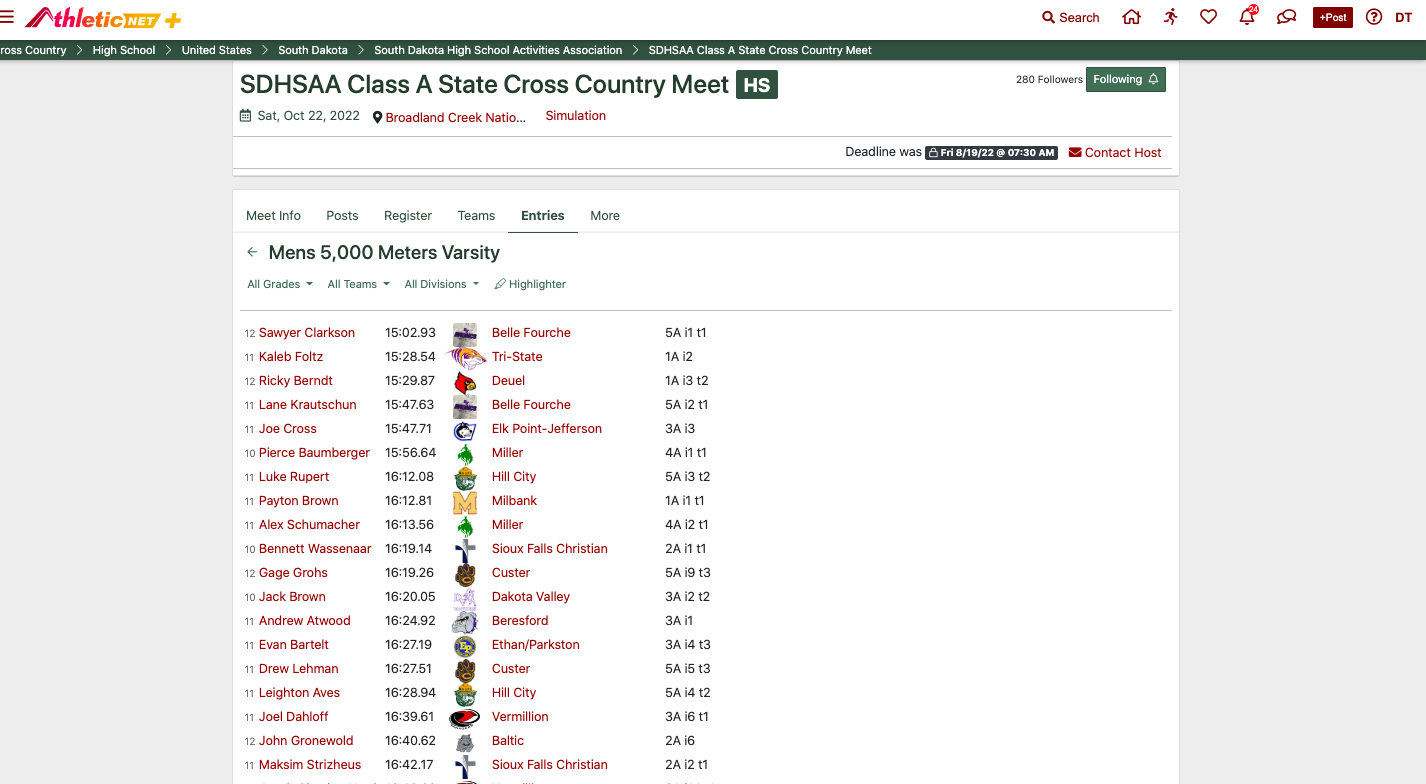Click the 5A i9 t3 entry code

click(x=688, y=573)
